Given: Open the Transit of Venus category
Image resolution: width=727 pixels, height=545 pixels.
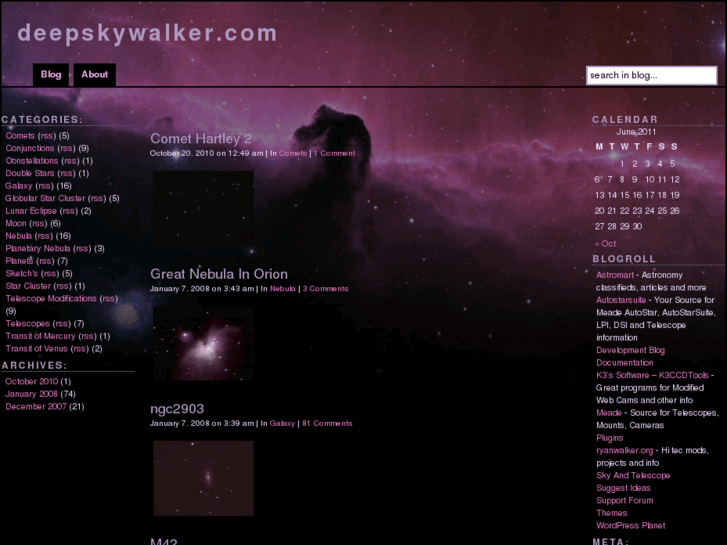Looking at the screenshot, I should point(36,348).
